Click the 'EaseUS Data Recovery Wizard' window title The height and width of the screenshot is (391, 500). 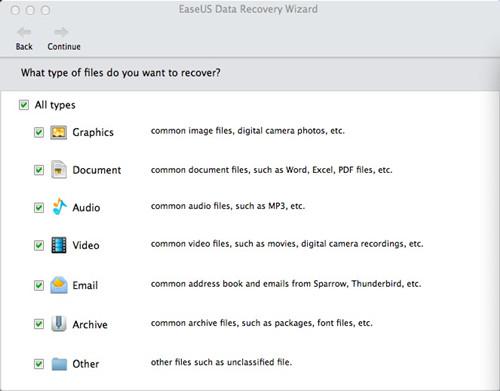tap(248, 9)
